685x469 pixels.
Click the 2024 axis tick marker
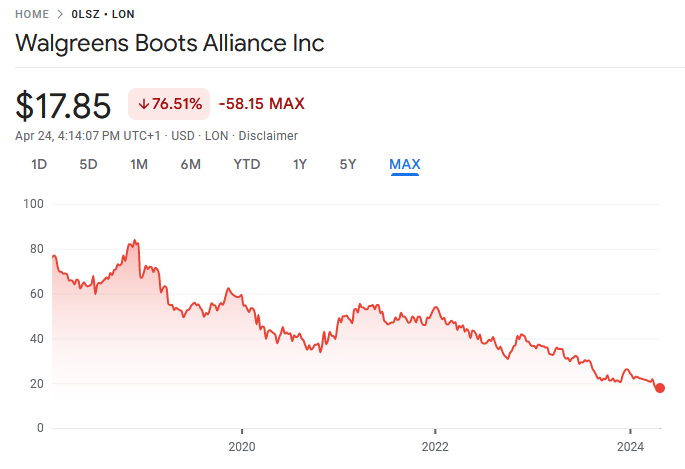[x=630, y=431]
